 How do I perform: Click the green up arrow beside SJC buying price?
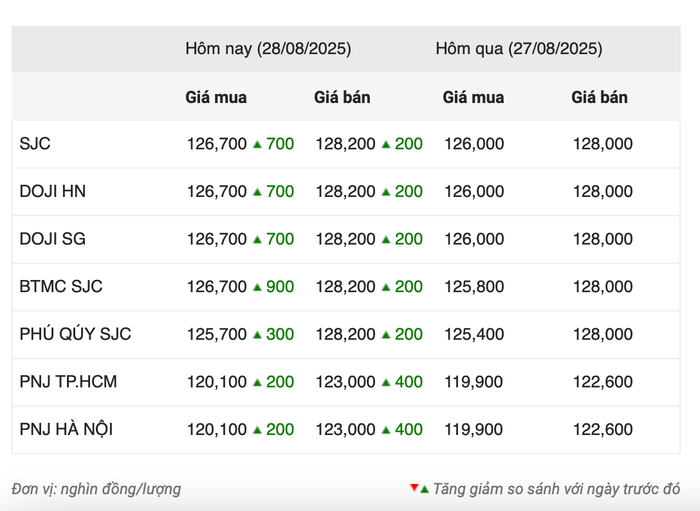click(x=257, y=144)
